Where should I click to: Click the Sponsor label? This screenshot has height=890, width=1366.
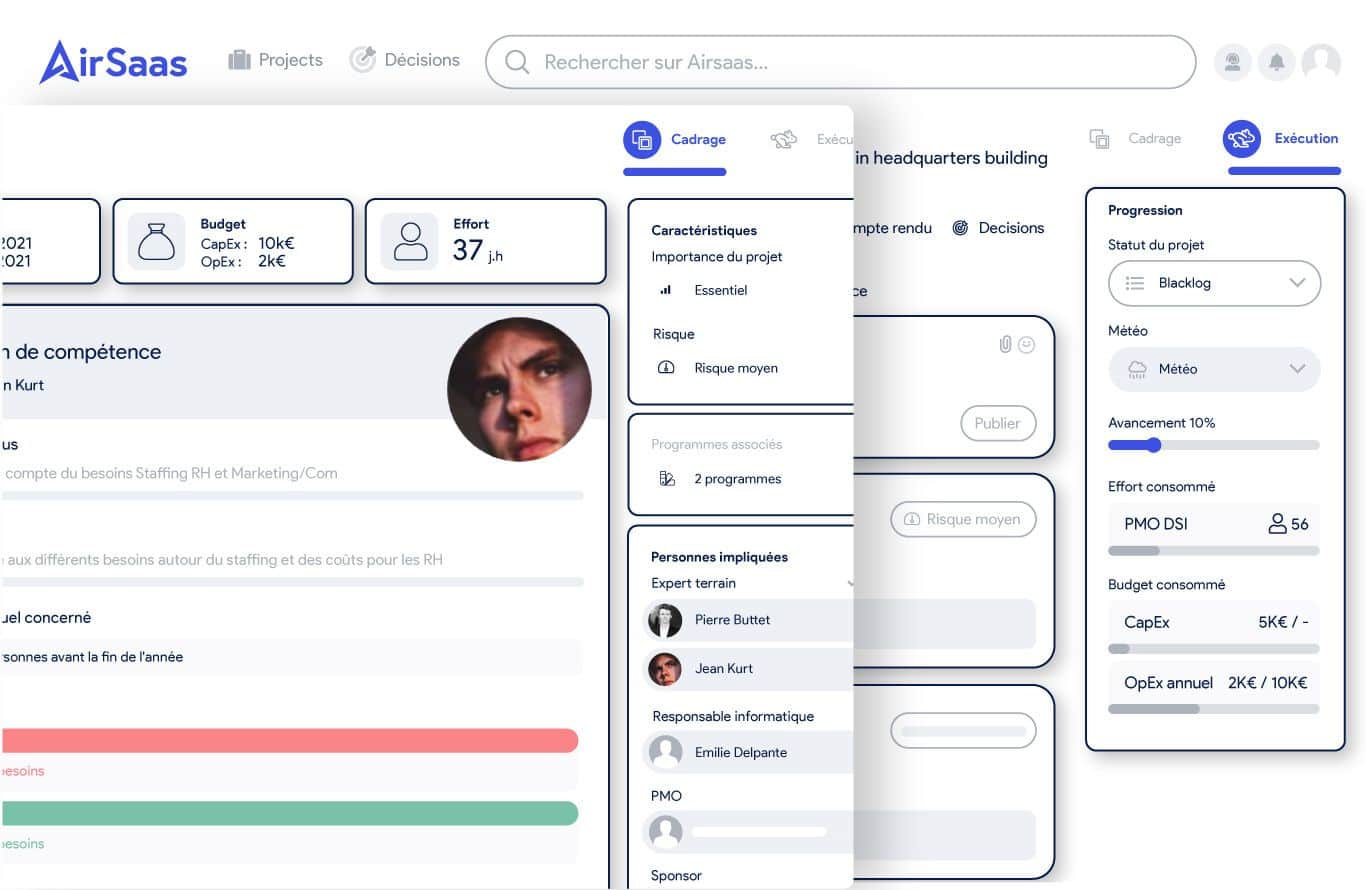click(x=676, y=875)
